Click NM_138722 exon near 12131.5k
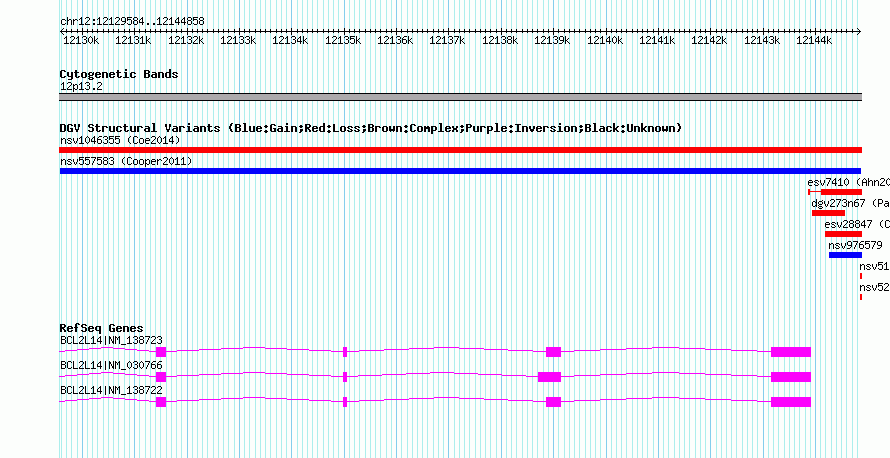The width and height of the screenshot is (890, 458). tap(161, 402)
